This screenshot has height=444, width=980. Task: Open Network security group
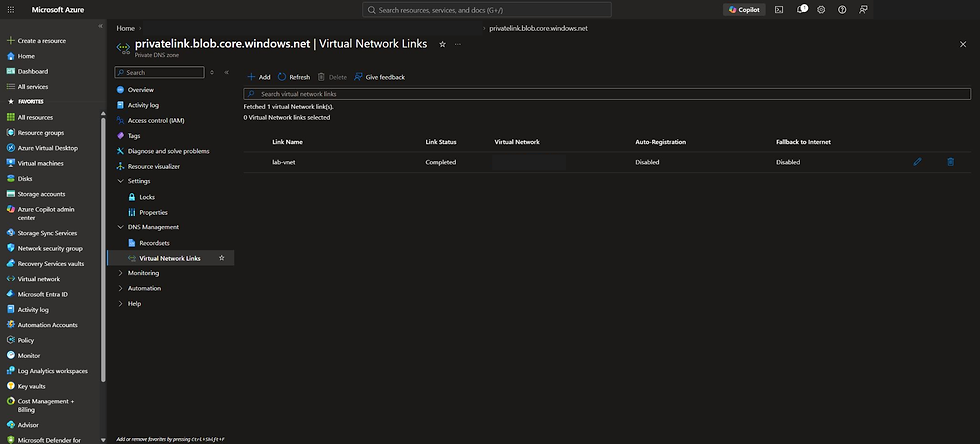coord(44,248)
